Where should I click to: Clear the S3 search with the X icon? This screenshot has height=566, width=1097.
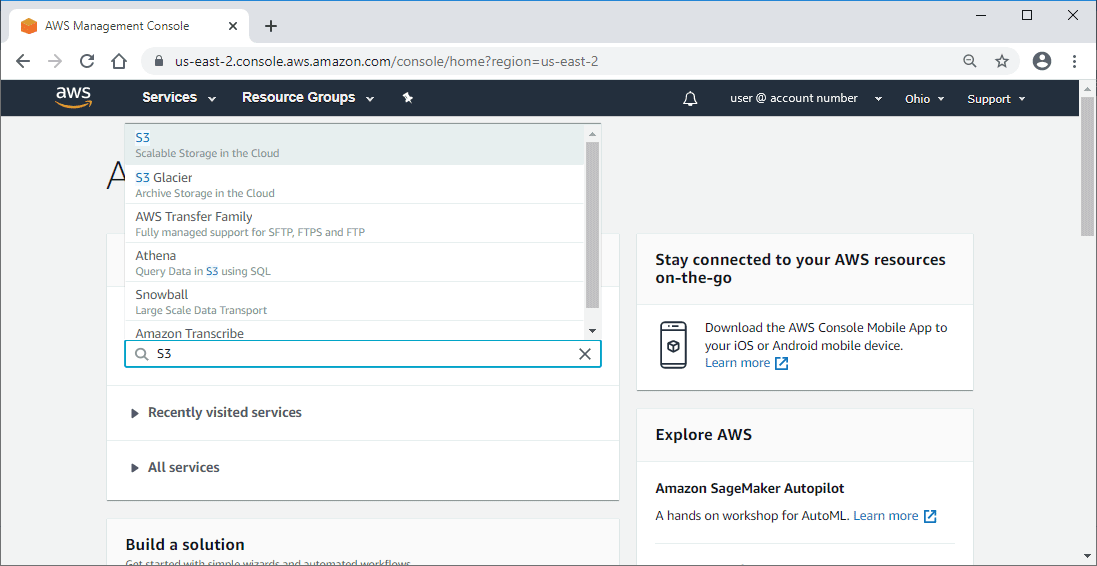point(585,354)
